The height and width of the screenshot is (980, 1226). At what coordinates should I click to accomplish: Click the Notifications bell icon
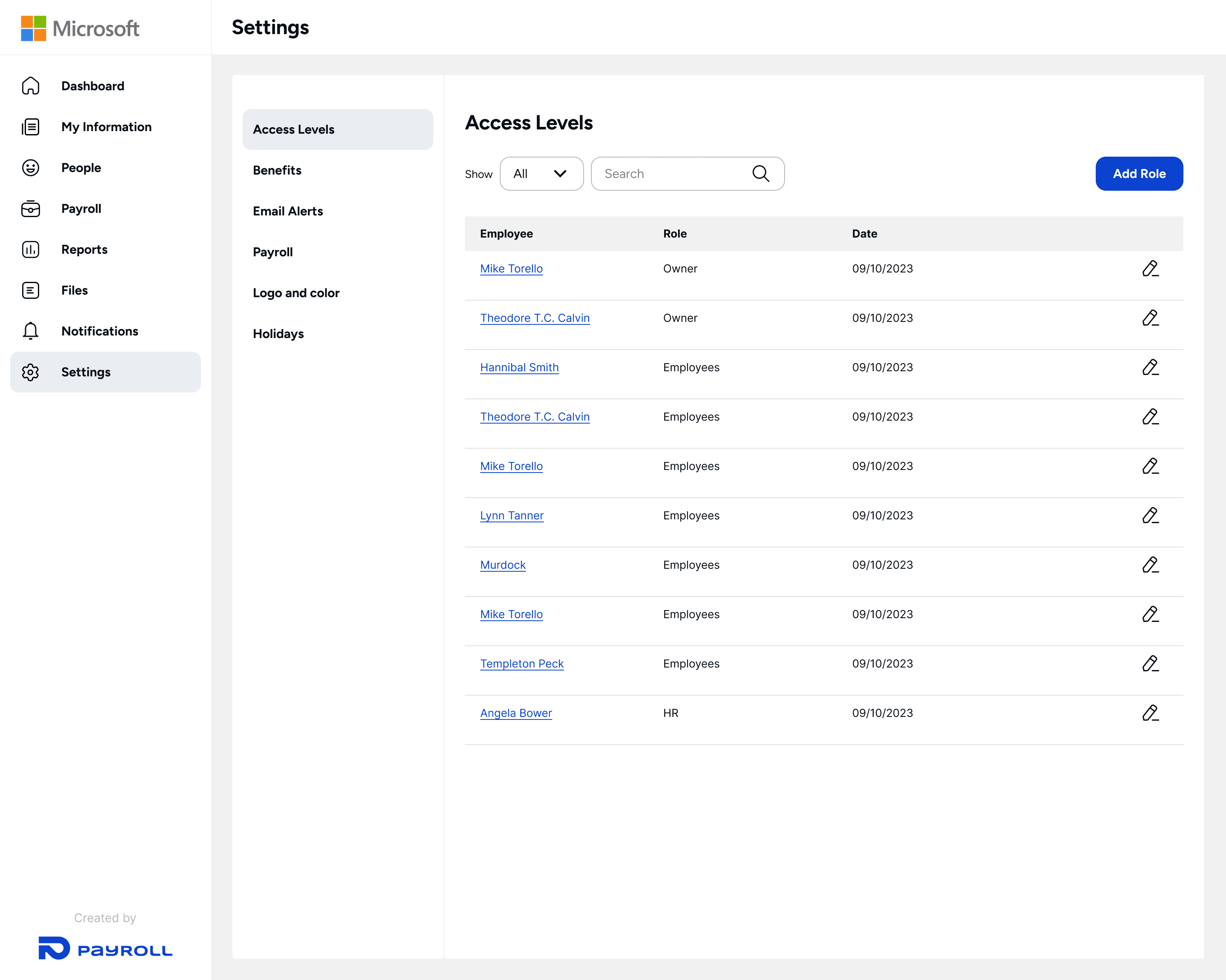(x=31, y=331)
